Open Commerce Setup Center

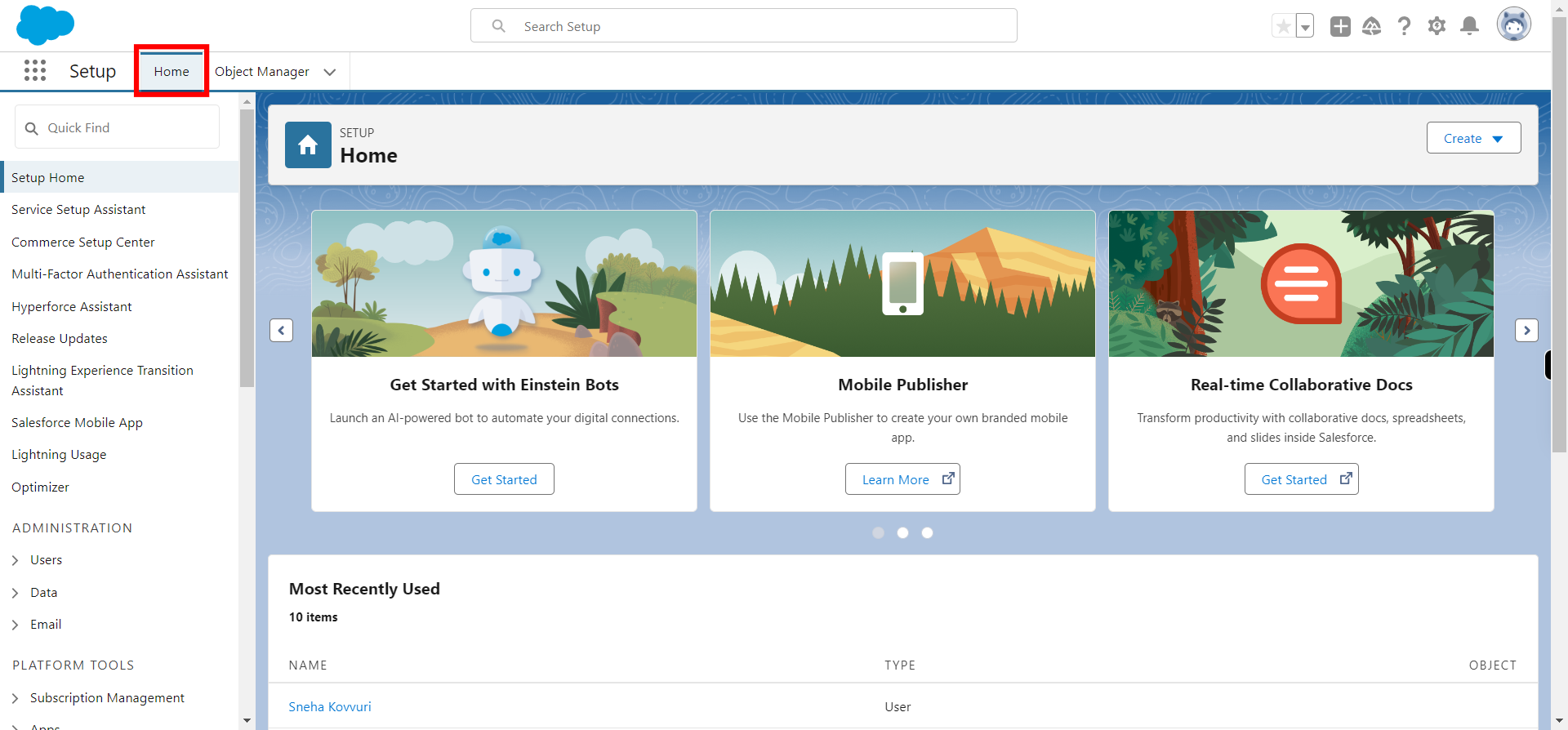[x=82, y=243]
